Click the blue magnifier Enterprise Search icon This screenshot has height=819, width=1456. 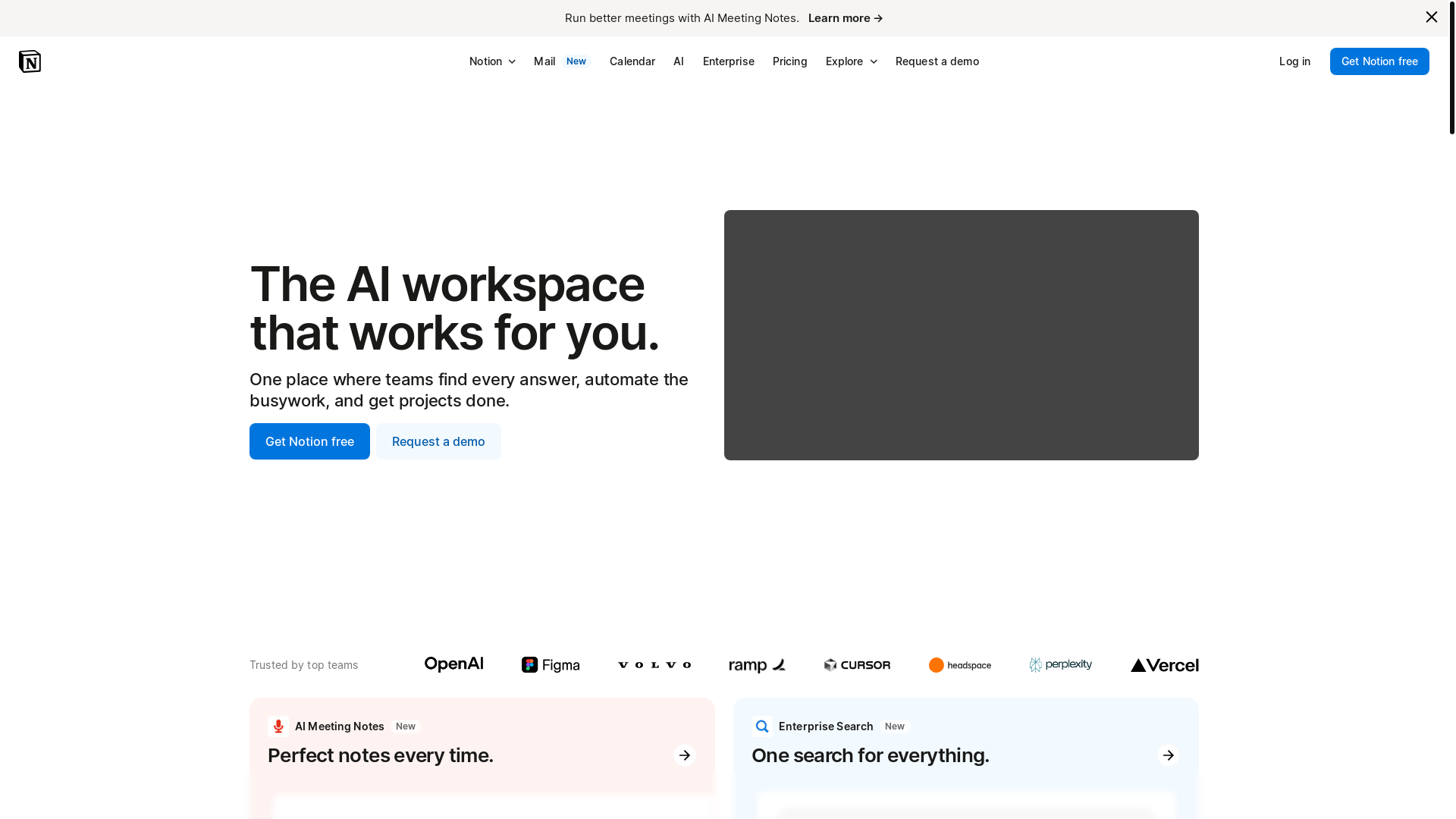coord(762,726)
